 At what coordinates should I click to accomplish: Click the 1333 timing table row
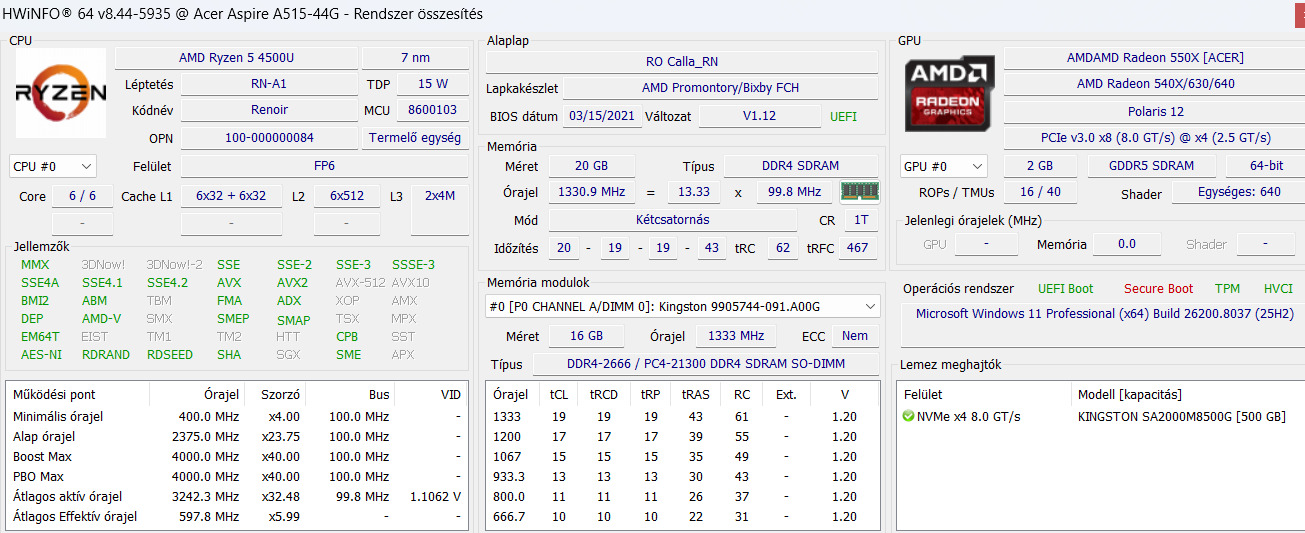coord(682,416)
